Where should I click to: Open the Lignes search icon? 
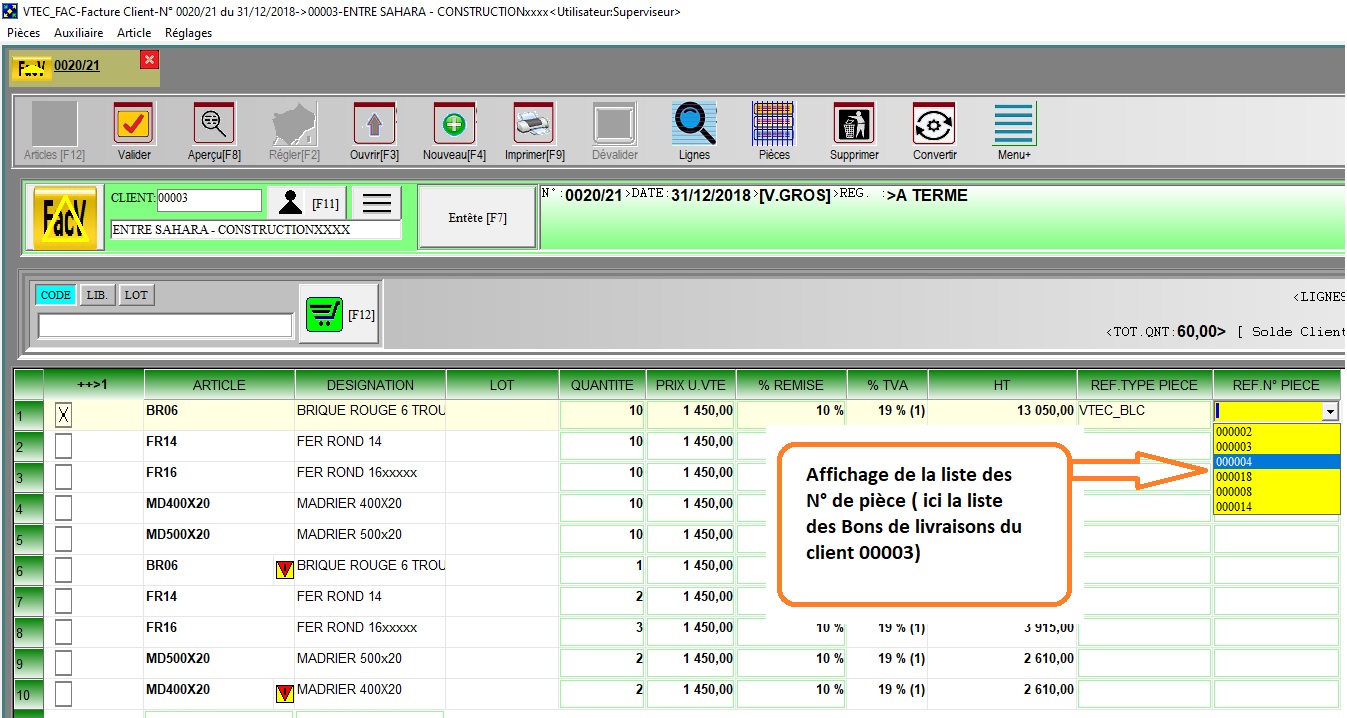(x=694, y=124)
